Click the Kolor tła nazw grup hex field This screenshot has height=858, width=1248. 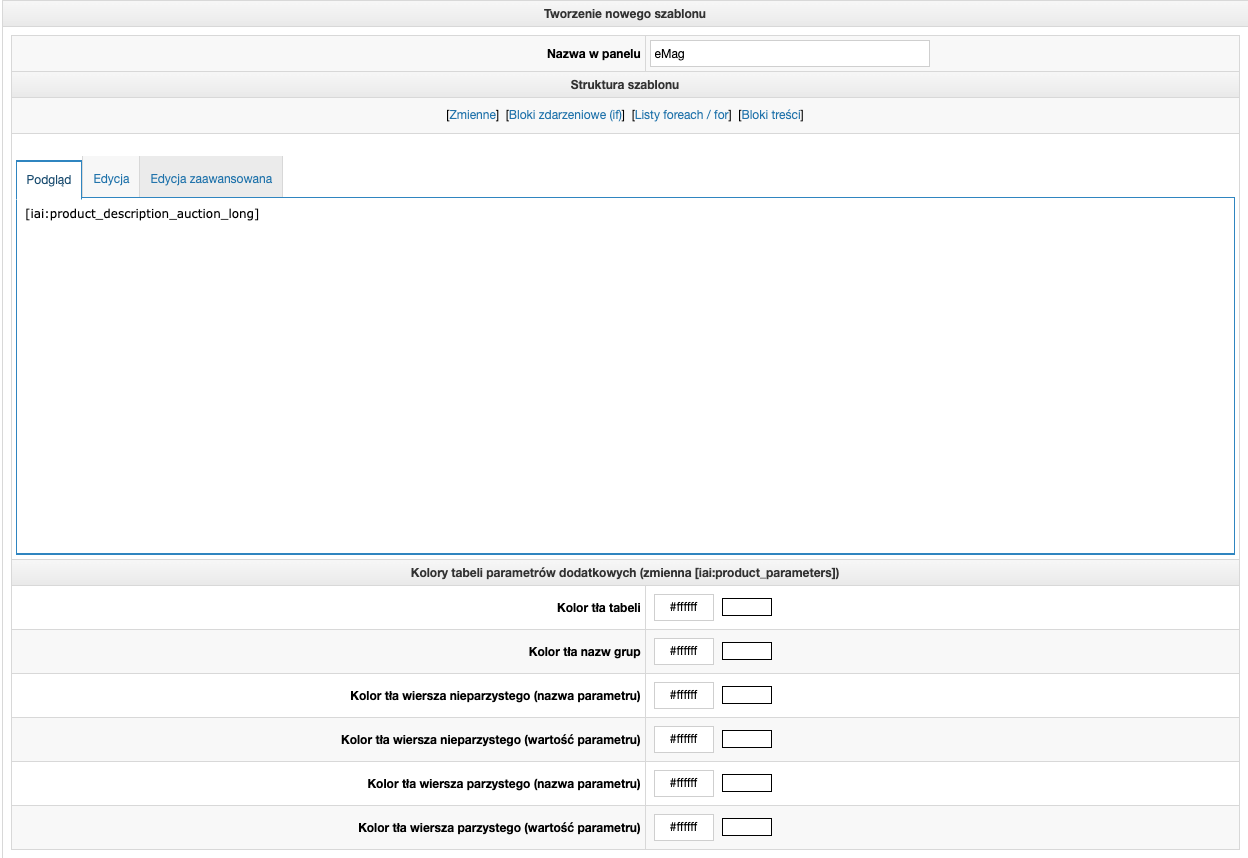coord(684,651)
